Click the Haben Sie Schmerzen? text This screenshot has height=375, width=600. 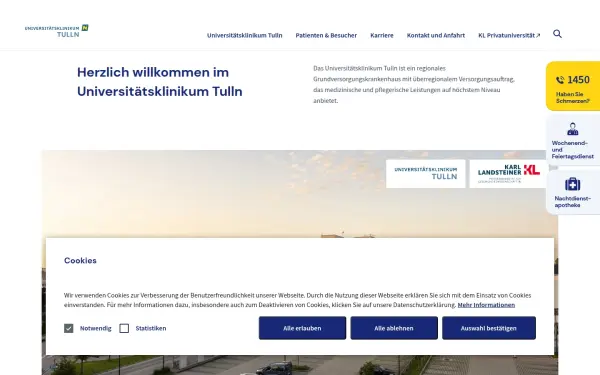point(572,98)
